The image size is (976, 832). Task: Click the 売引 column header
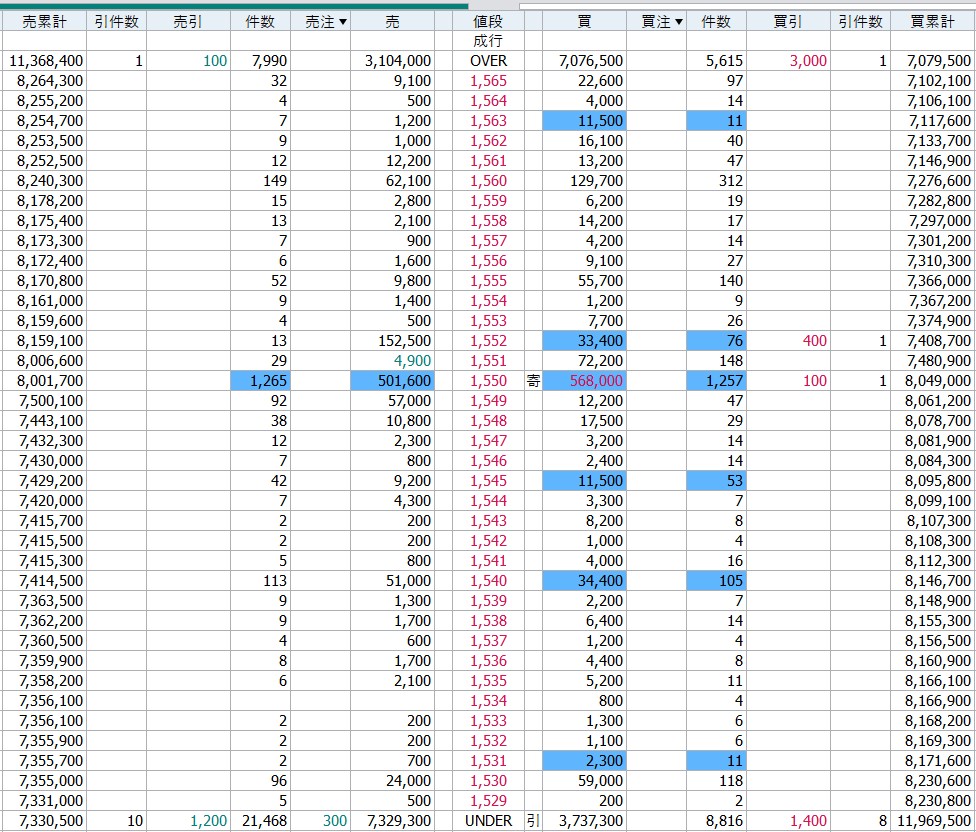pos(187,22)
